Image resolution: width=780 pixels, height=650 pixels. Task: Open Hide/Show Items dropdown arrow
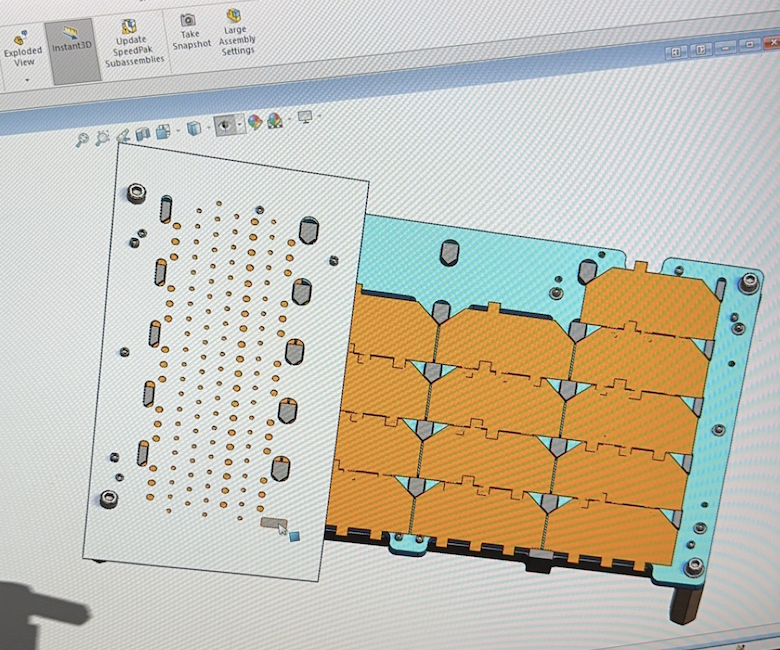click(240, 124)
